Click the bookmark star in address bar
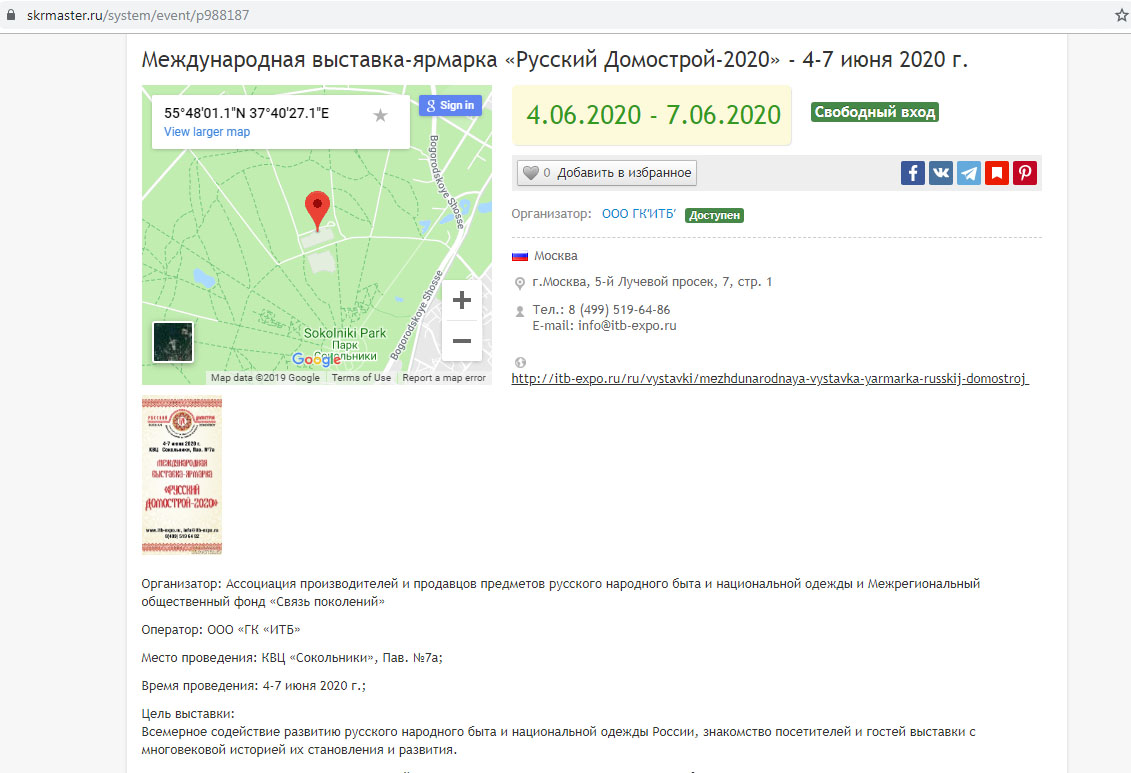The height and width of the screenshot is (773, 1131). point(1122,15)
